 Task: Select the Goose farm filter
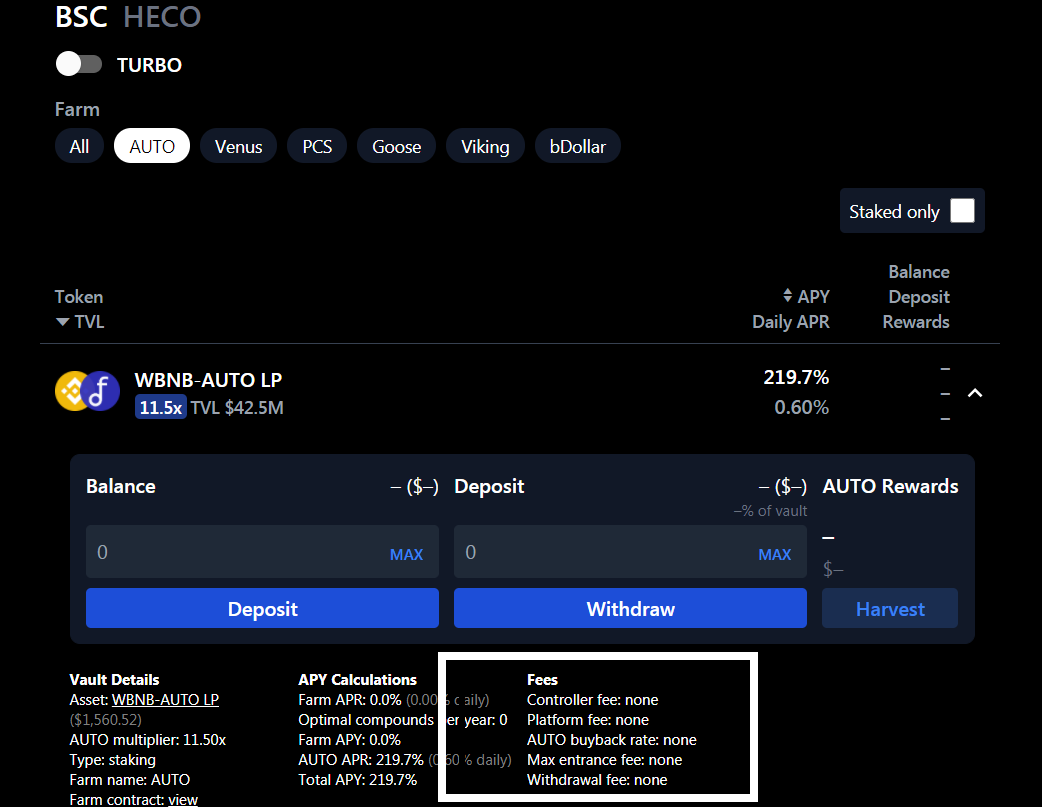(x=397, y=146)
